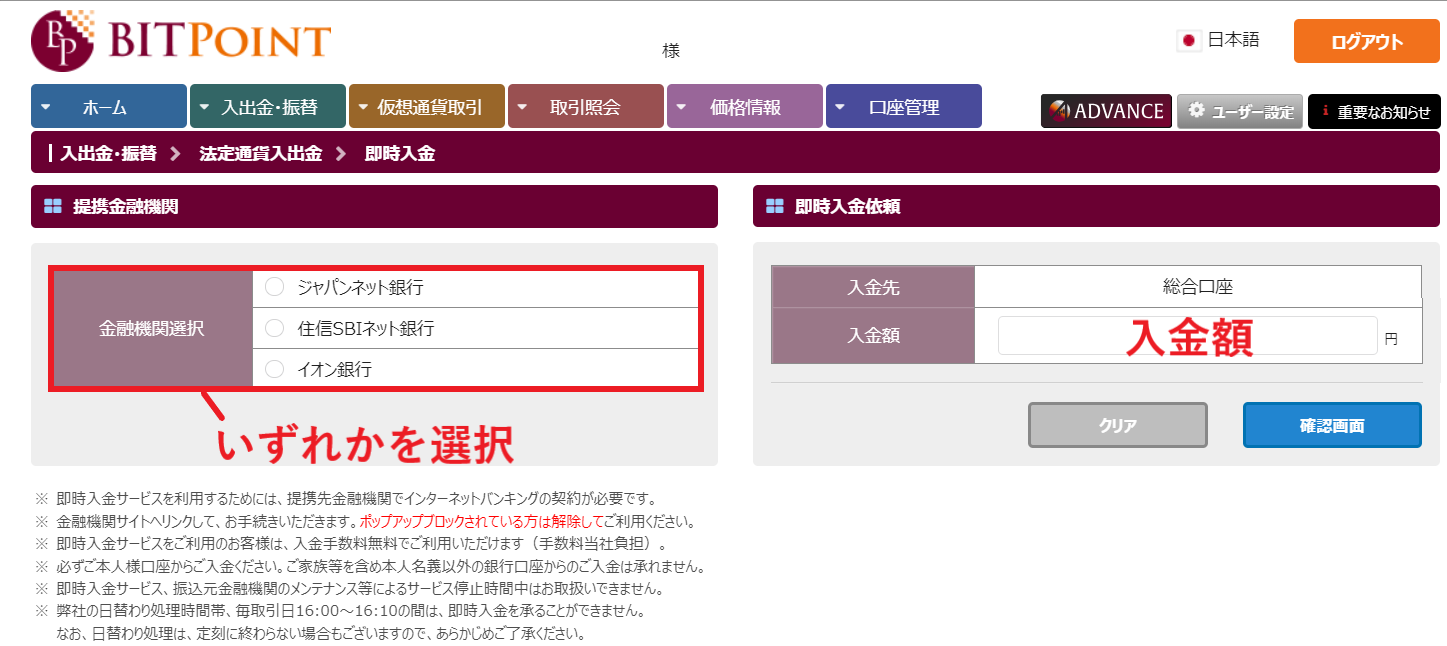The width and height of the screenshot is (1447, 646).
Task: Click the grid icon beside 提携金融機関
Action: 52,207
